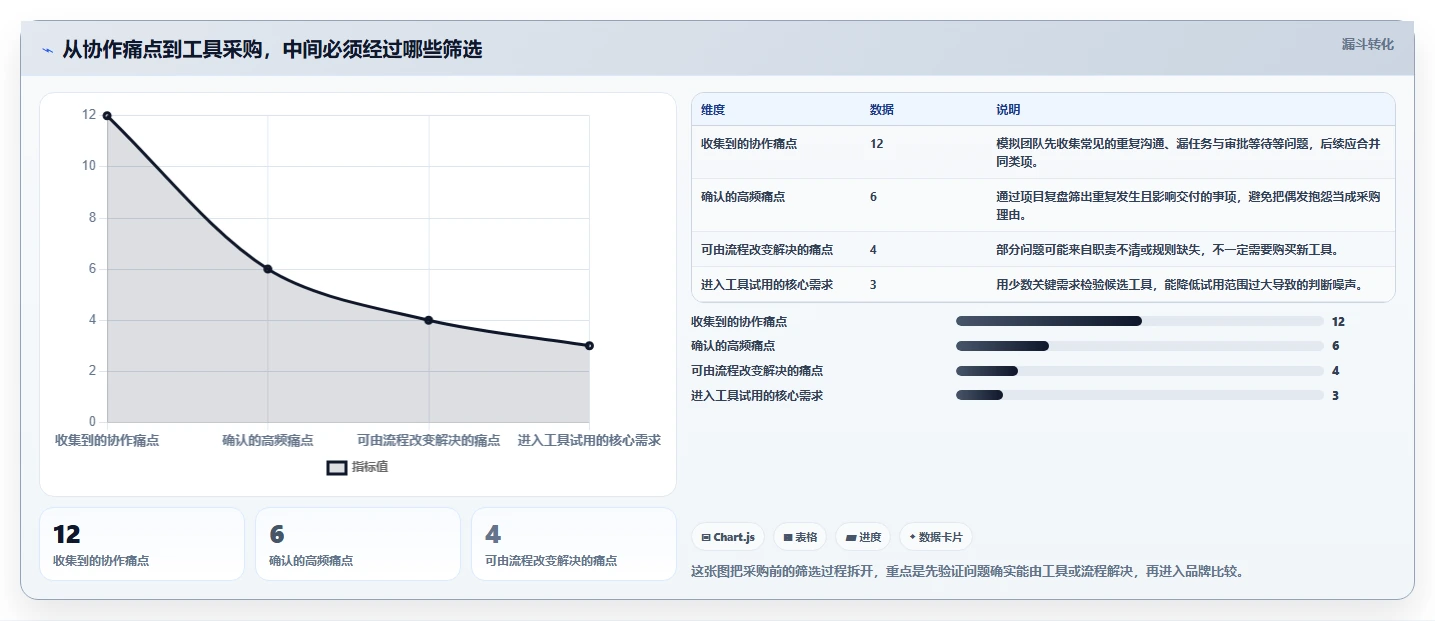Viewport: 1435px width, 621px height.
Task: Click table cell 确认的高频痛点
Action: [743, 197]
